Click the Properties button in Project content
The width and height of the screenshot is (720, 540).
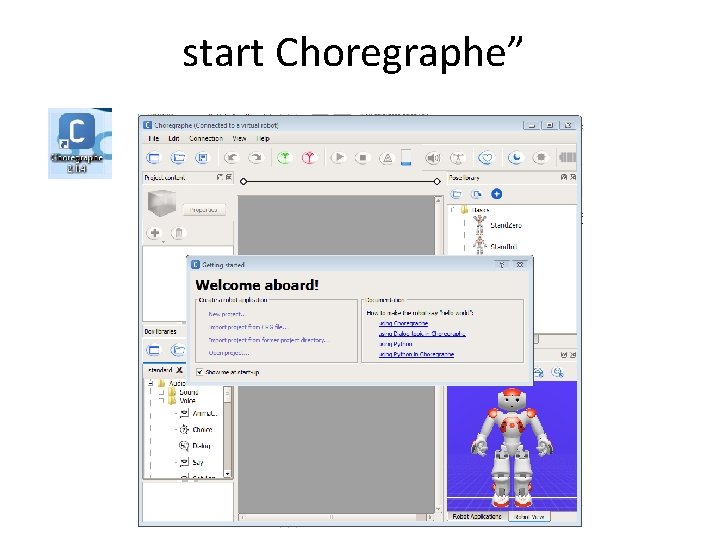tap(204, 210)
